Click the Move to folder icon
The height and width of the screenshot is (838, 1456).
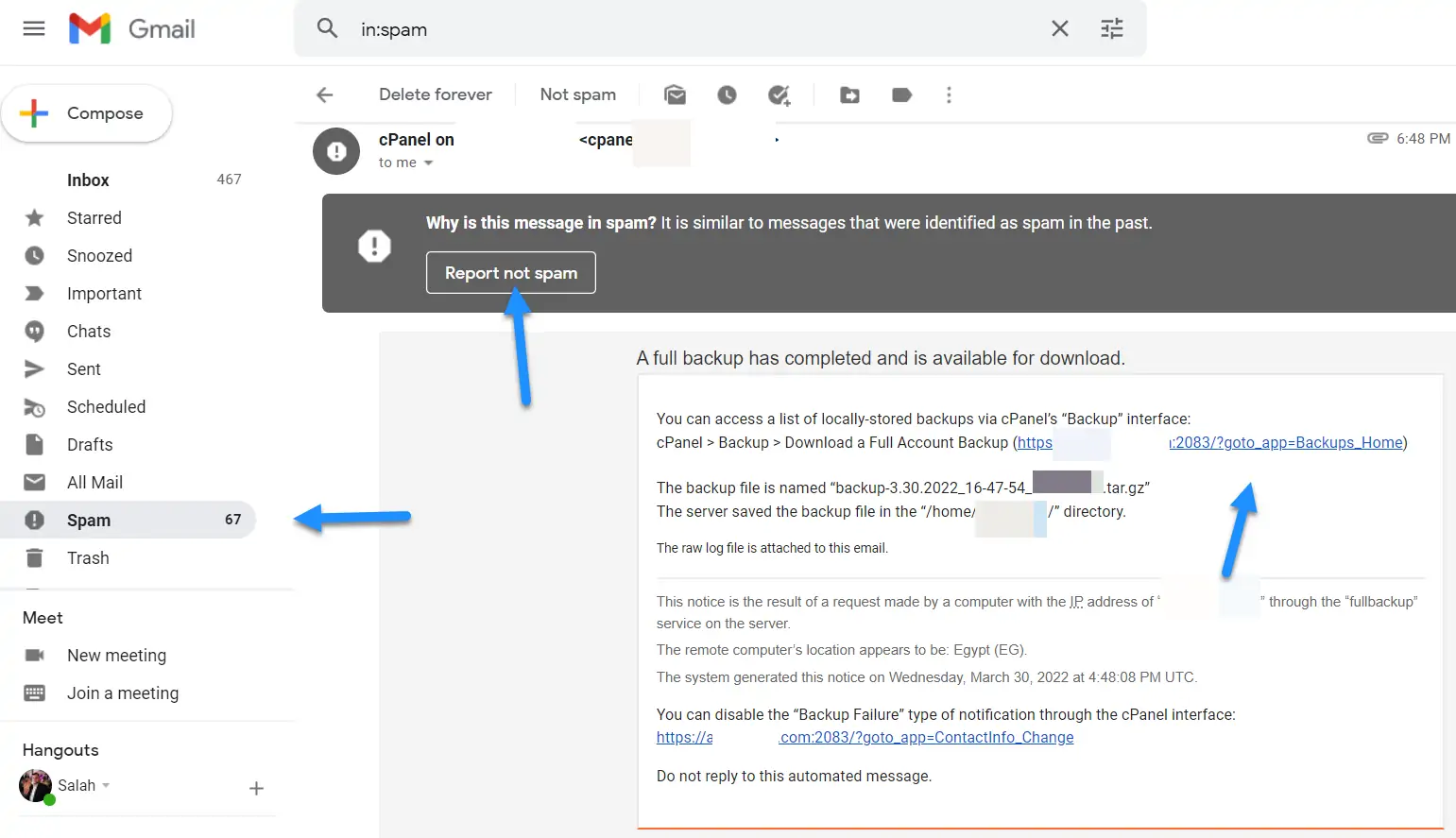point(849,94)
